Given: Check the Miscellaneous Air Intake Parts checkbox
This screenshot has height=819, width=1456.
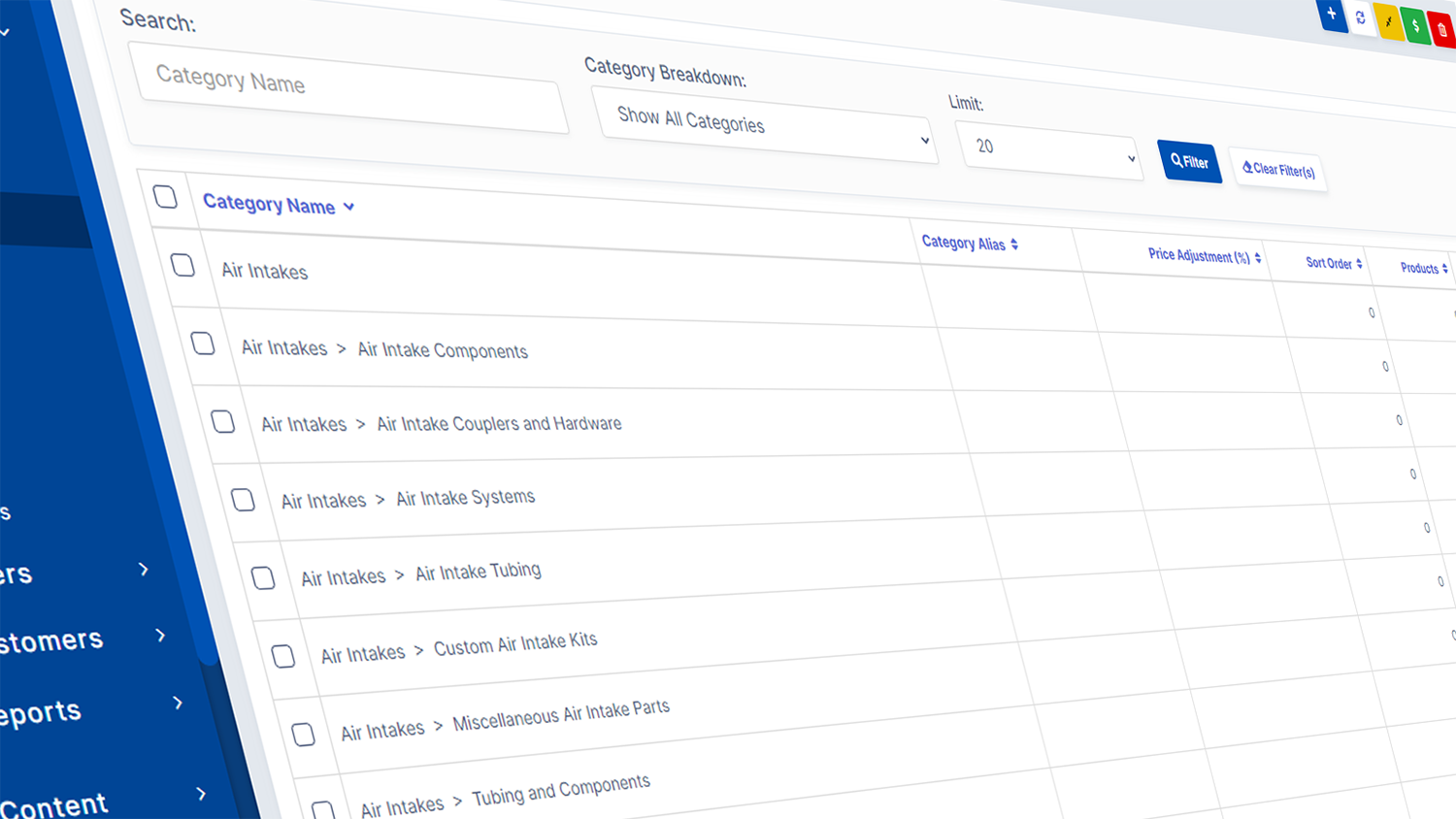Looking at the screenshot, I should [x=303, y=735].
